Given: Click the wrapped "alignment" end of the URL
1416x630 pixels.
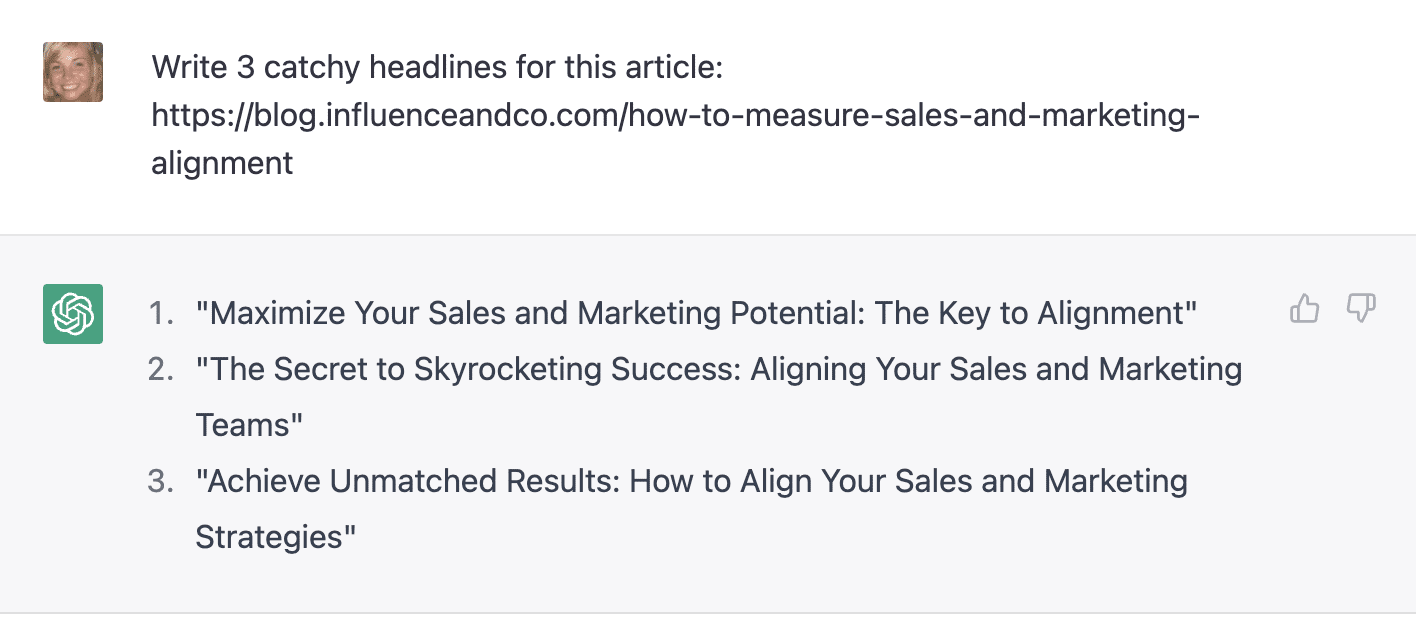Looking at the screenshot, I should pos(222,163).
